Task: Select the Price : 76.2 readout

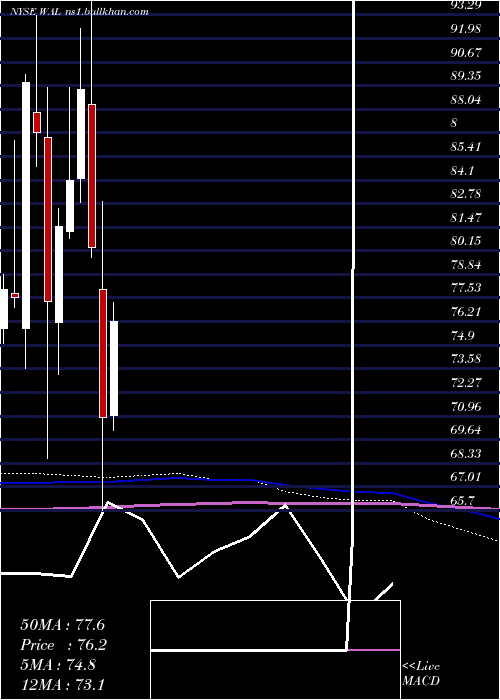Action: 63,644
